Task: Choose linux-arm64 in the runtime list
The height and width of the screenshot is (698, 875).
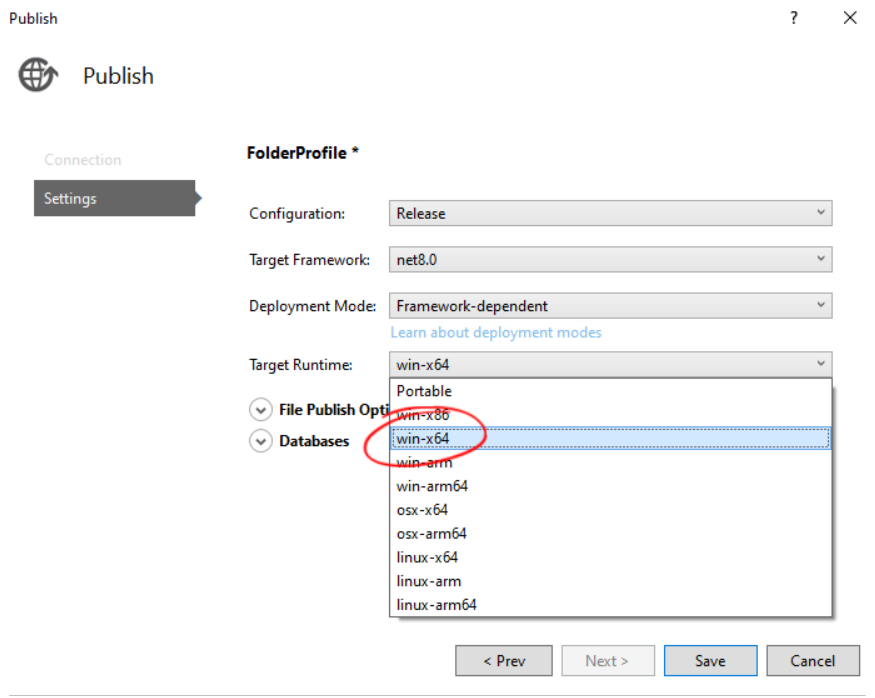Action: [x=610, y=605]
